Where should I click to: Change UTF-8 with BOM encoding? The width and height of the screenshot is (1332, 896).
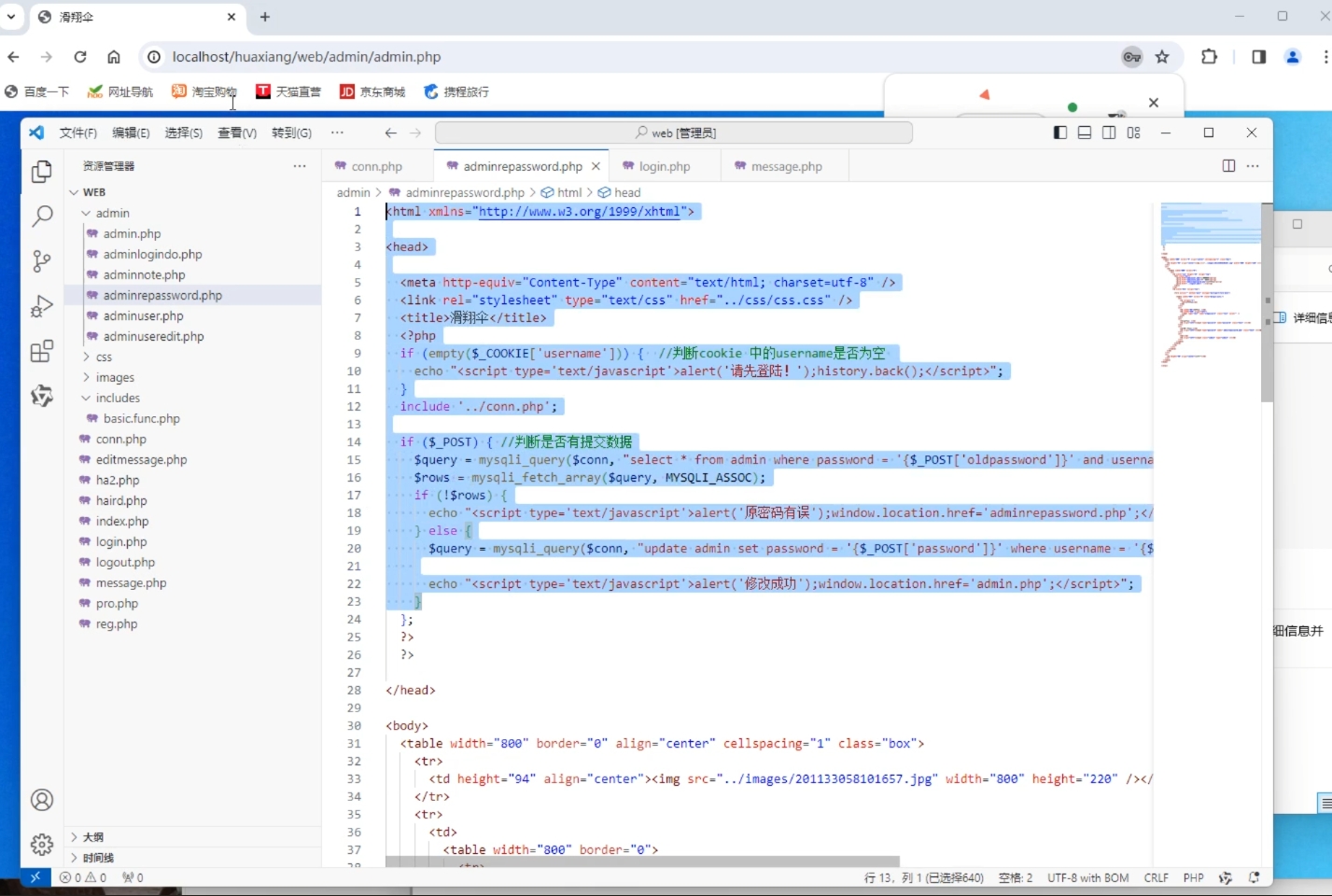[1087, 877]
